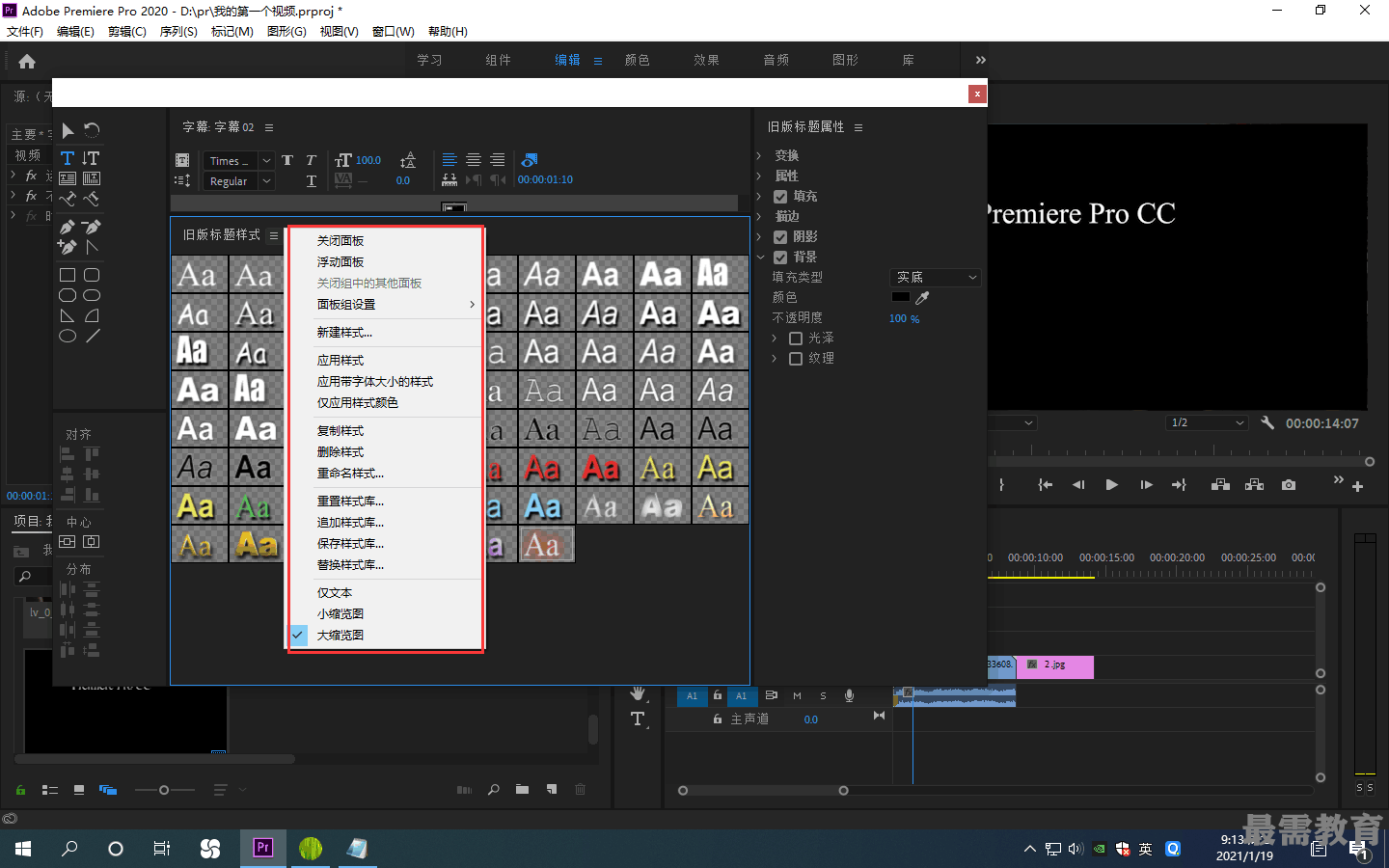Viewport: 1389px width, 868px height.
Task: Select the Selection arrow tool in title designer
Action: [68, 130]
